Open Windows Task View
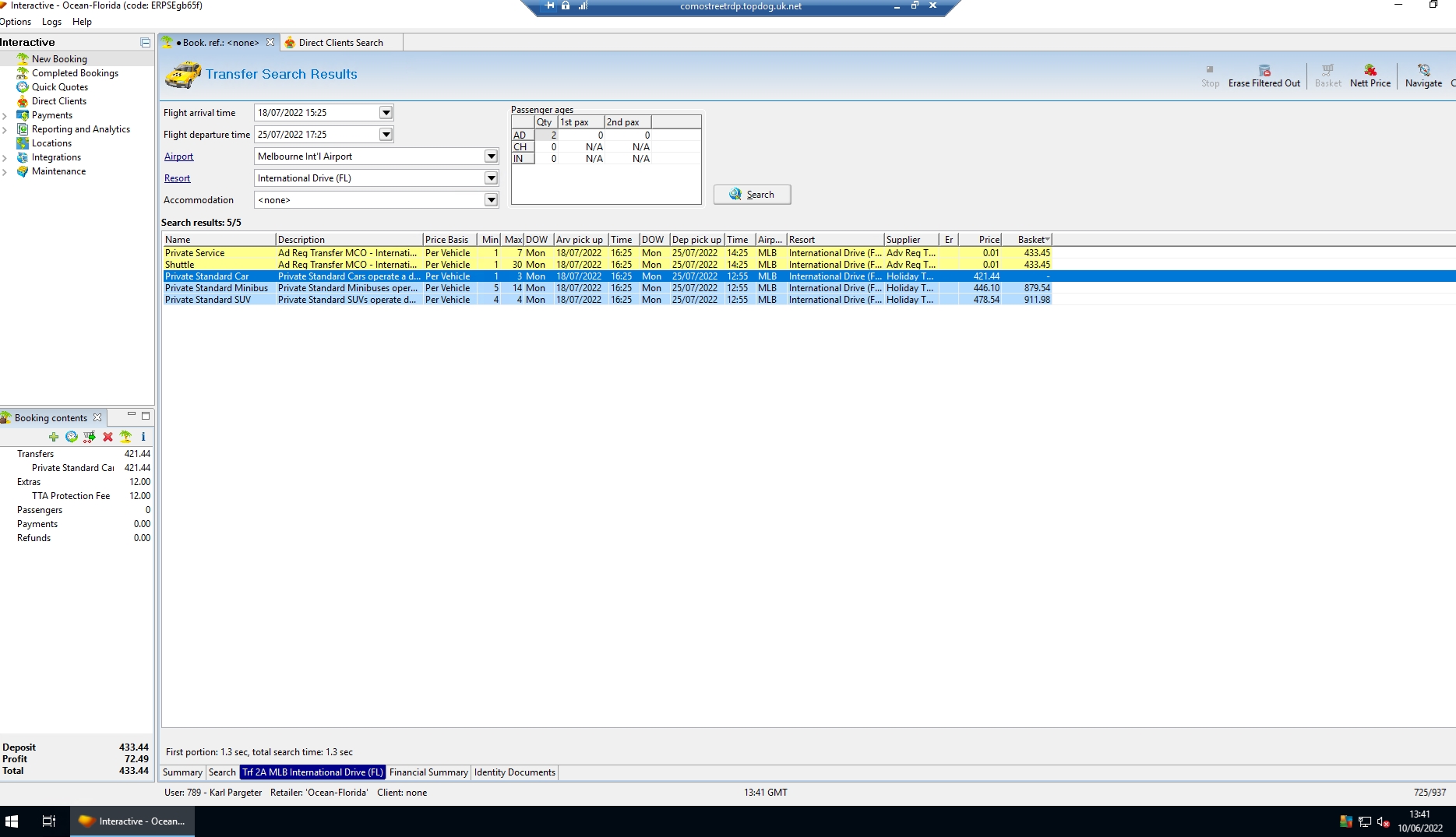Viewport: 1456px width, 837px height. (48, 821)
